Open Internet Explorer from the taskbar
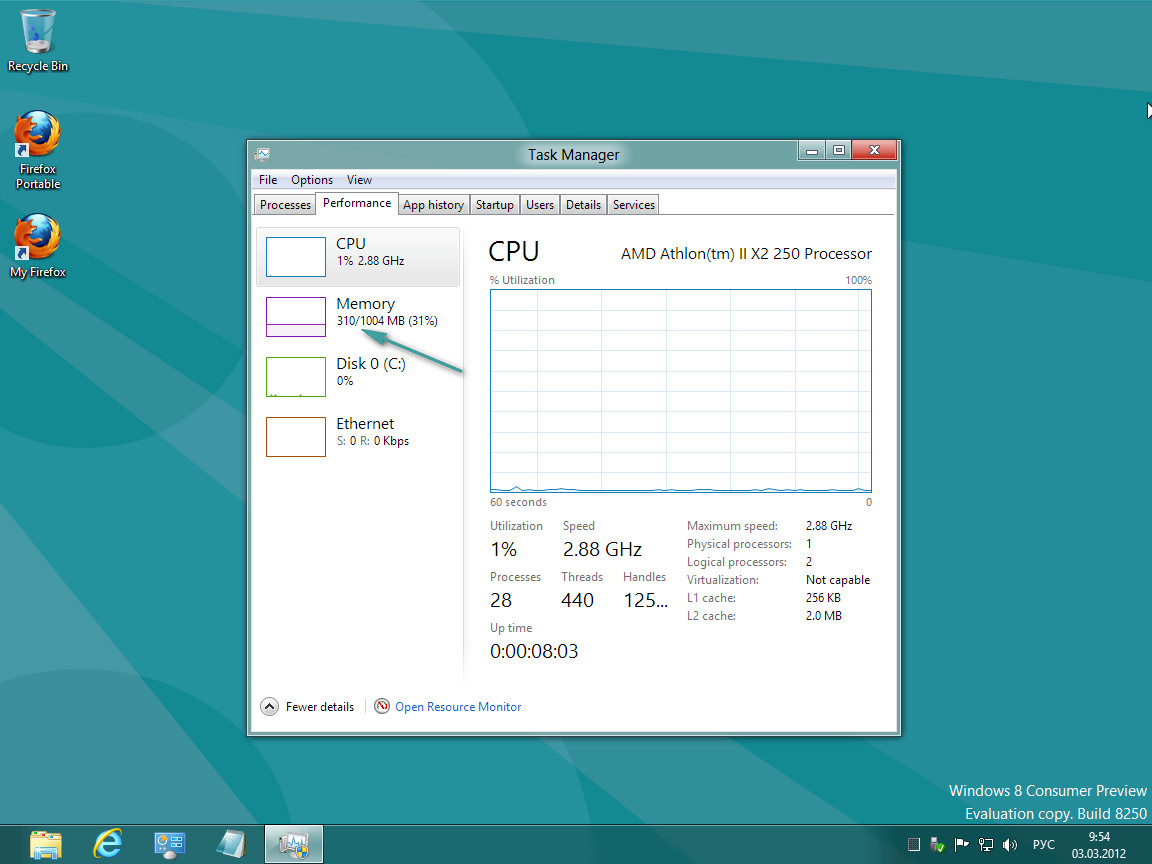1152x864 pixels. tap(107, 845)
